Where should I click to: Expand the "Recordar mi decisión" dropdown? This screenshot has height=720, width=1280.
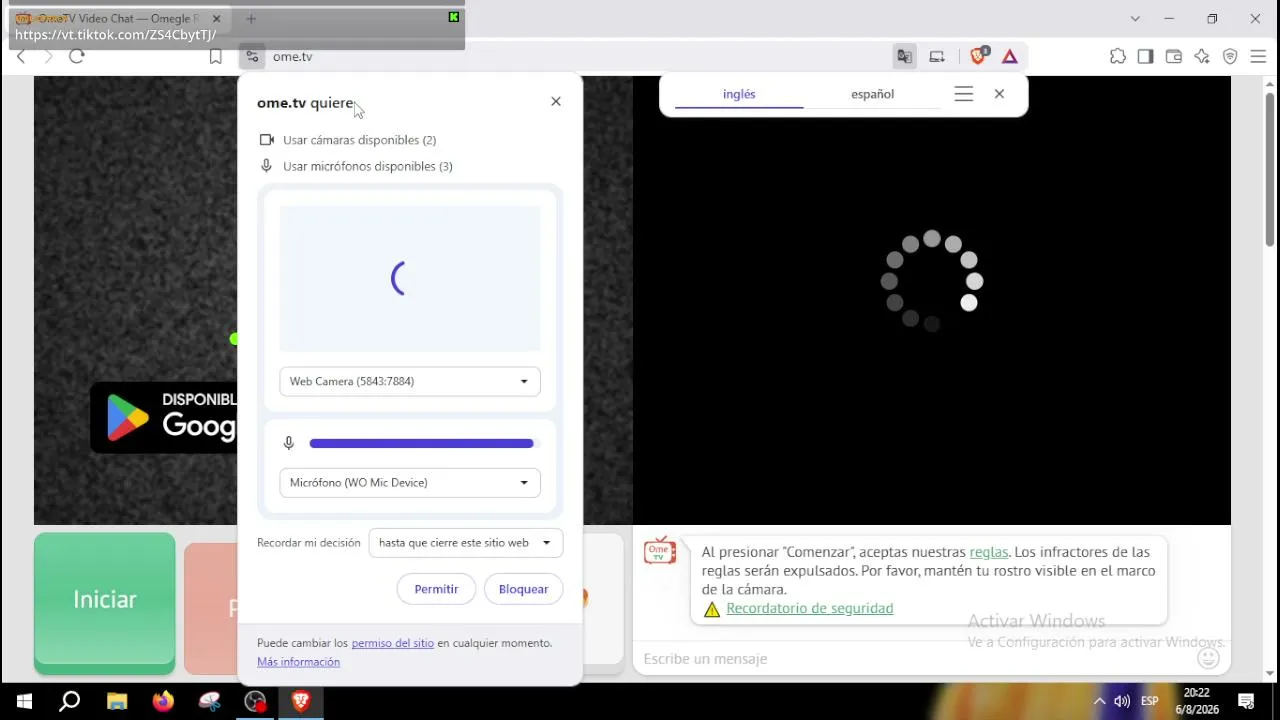click(x=466, y=543)
